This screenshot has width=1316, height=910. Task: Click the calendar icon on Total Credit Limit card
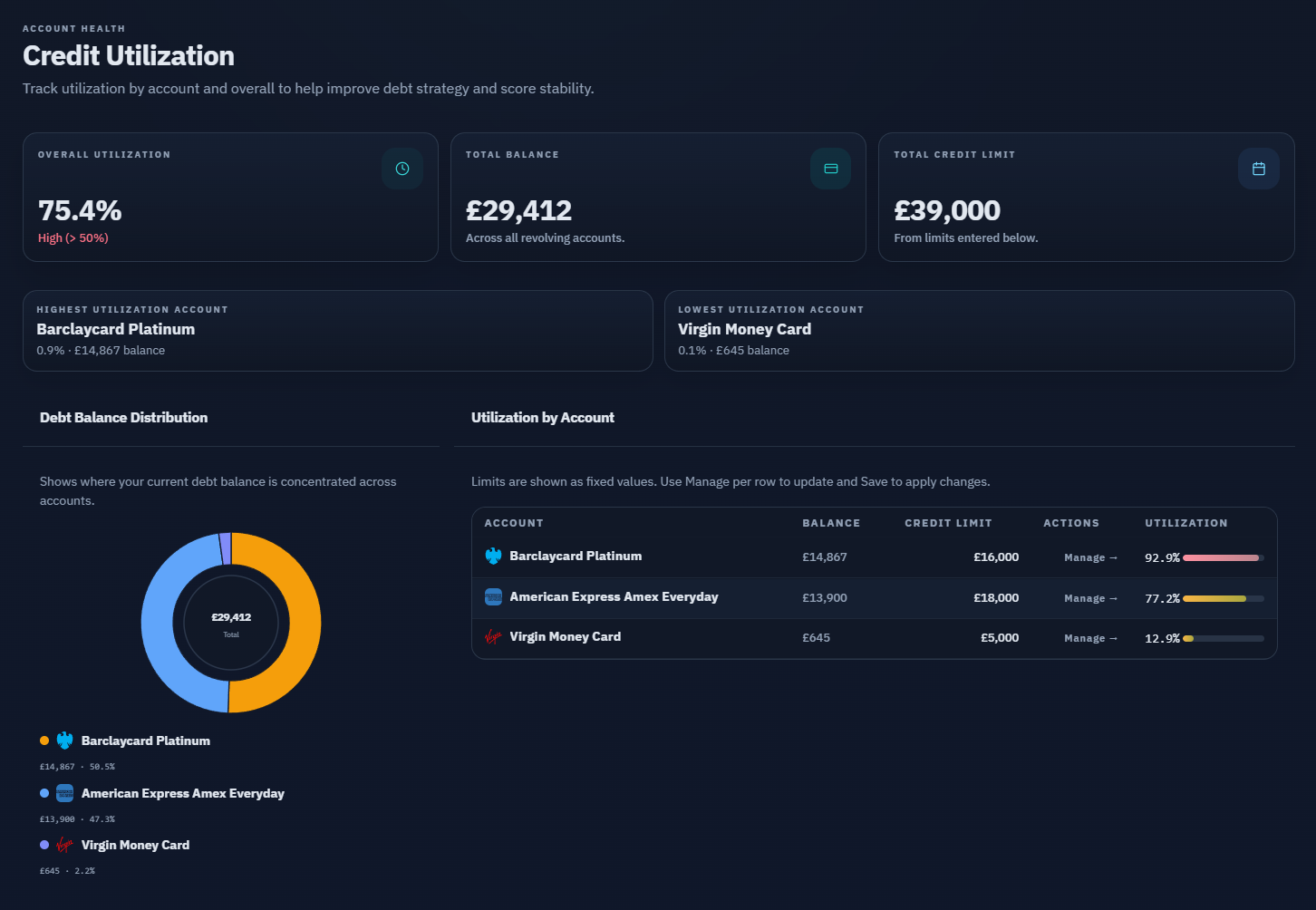point(1259,169)
